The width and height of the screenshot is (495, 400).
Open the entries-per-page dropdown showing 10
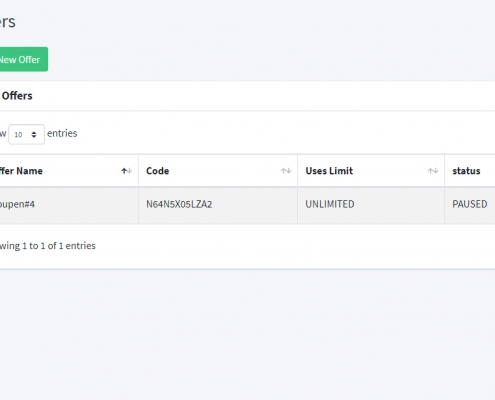[x=26, y=134]
